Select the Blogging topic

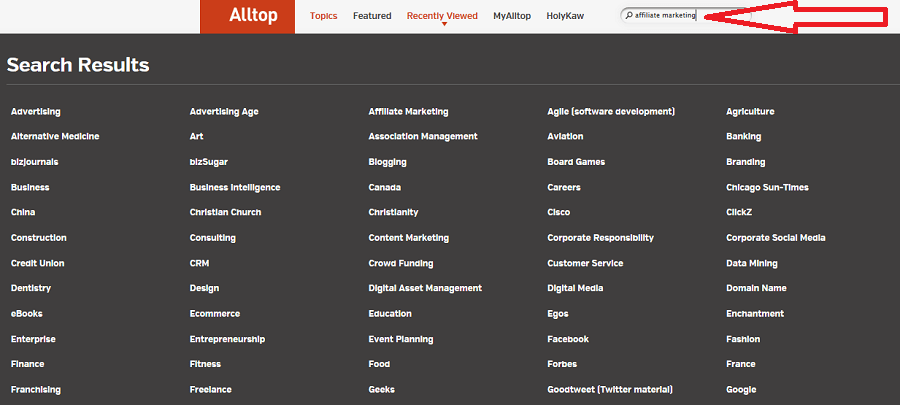pyautogui.click(x=387, y=162)
